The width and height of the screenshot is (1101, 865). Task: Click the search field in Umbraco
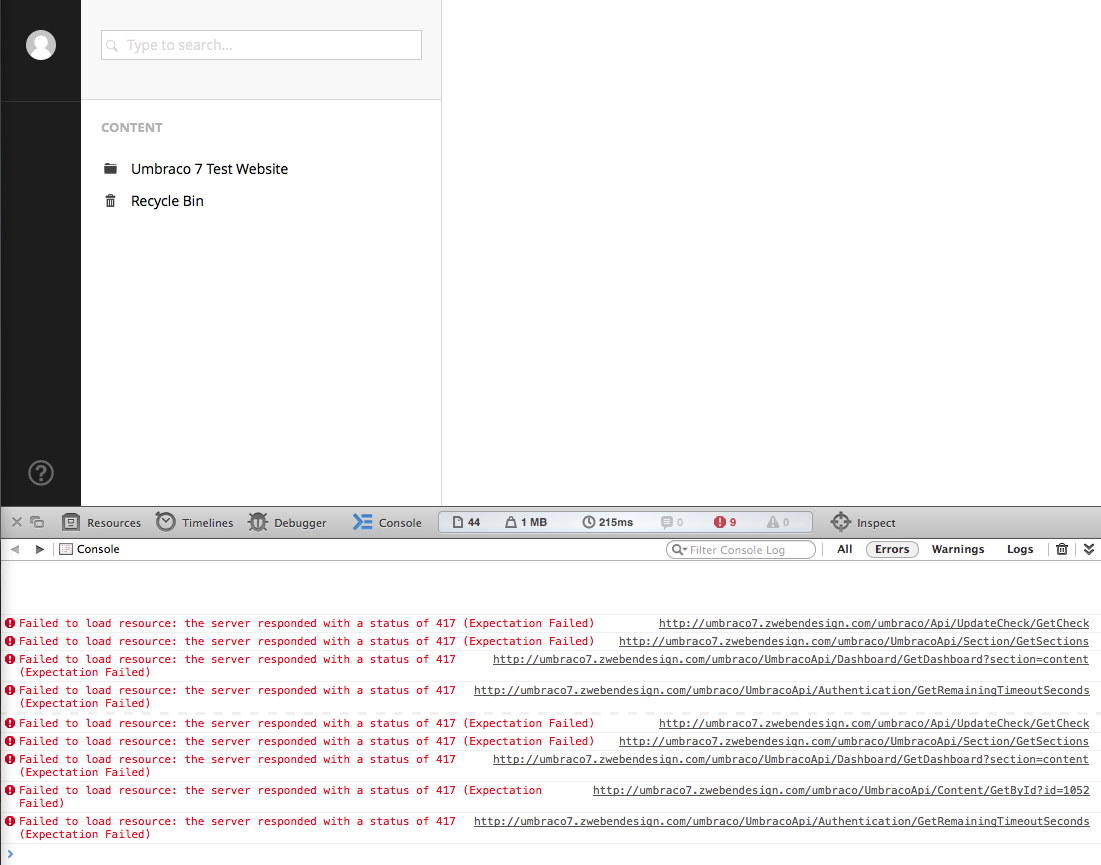pos(261,45)
